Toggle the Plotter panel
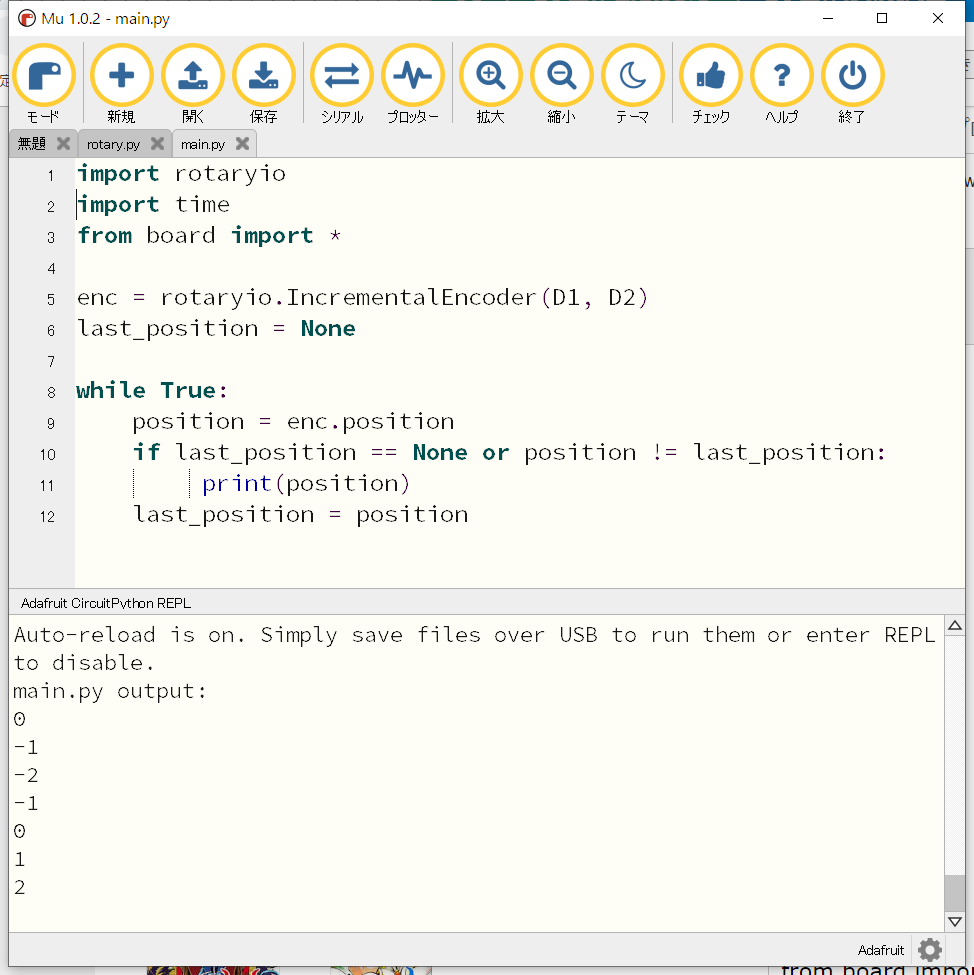The height and width of the screenshot is (975, 974). point(412,77)
